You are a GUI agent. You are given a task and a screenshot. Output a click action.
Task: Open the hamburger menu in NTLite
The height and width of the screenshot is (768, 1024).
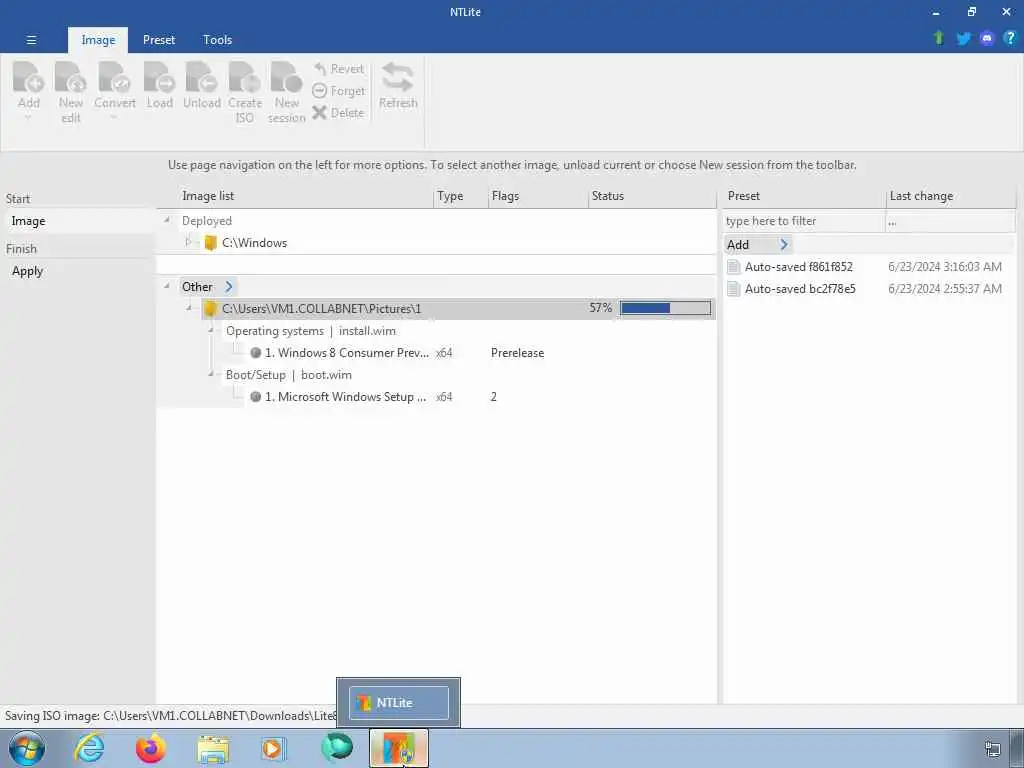point(31,40)
